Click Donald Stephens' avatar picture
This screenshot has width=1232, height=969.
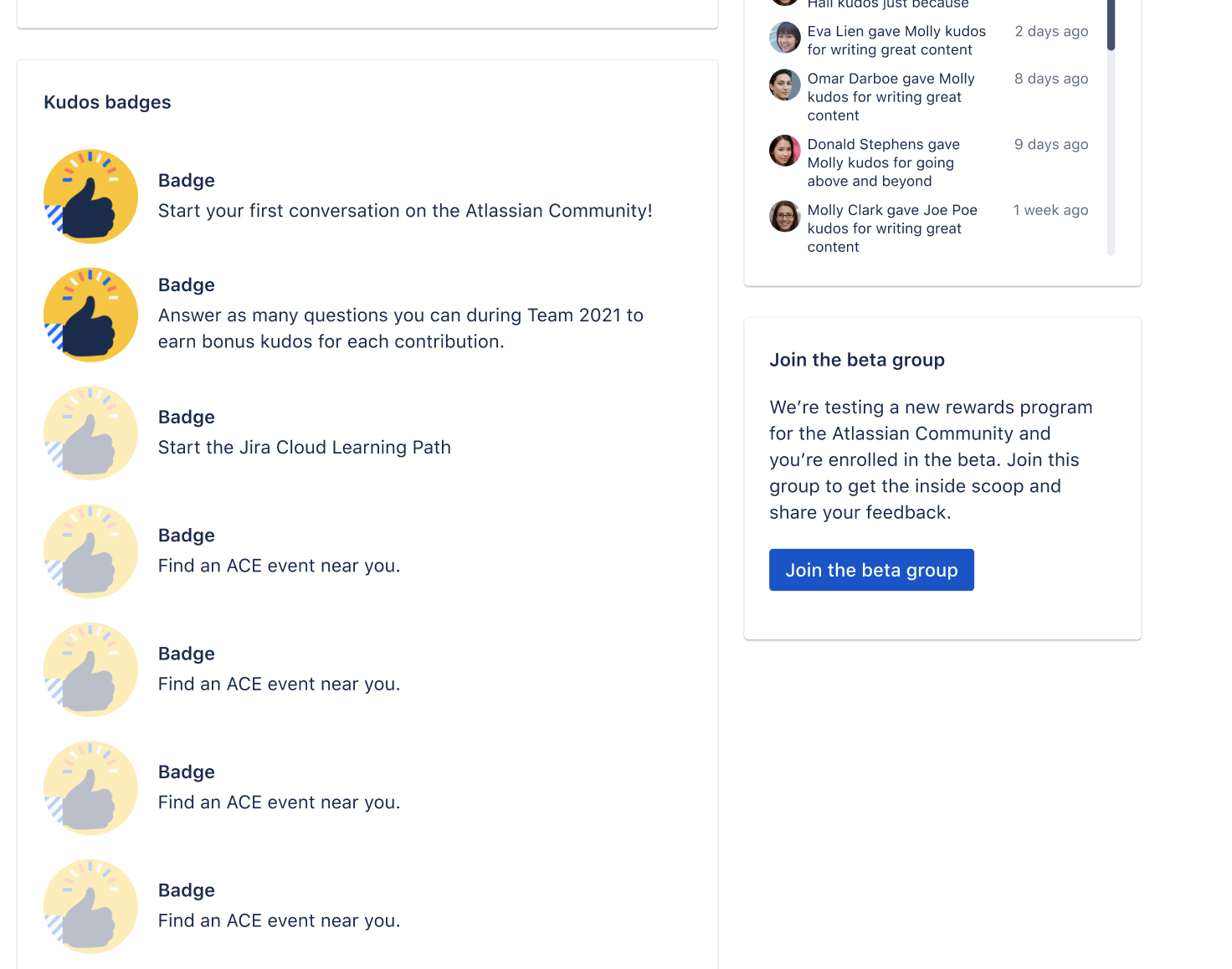[x=785, y=151]
